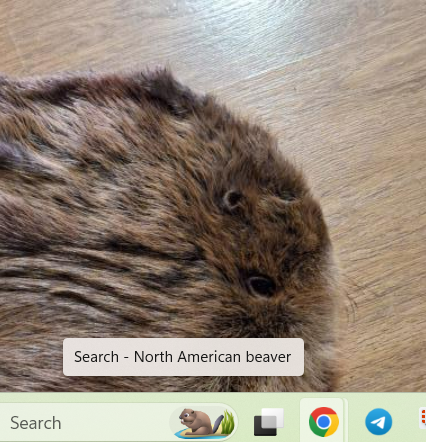Focus the taskbar Search box
This screenshot has height=442, width=426.
point(118,422)
